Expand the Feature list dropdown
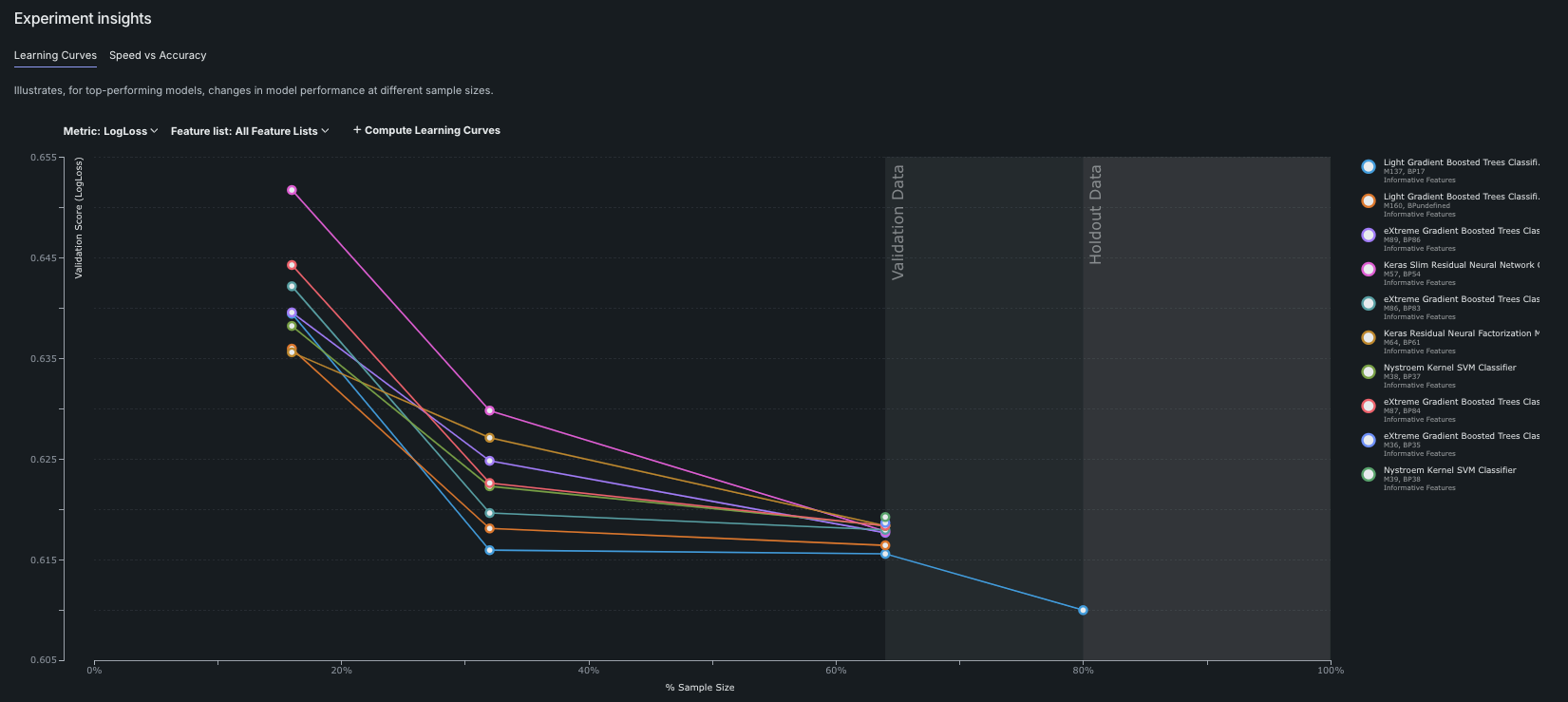1568x702 pixels. click(249, 131)
